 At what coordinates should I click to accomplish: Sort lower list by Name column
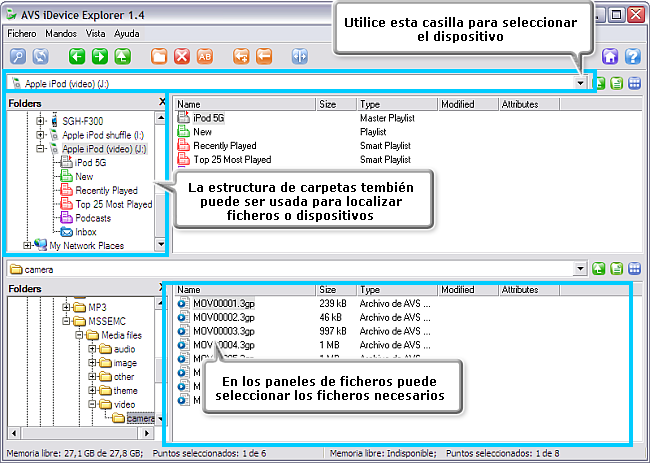(245, 289)
